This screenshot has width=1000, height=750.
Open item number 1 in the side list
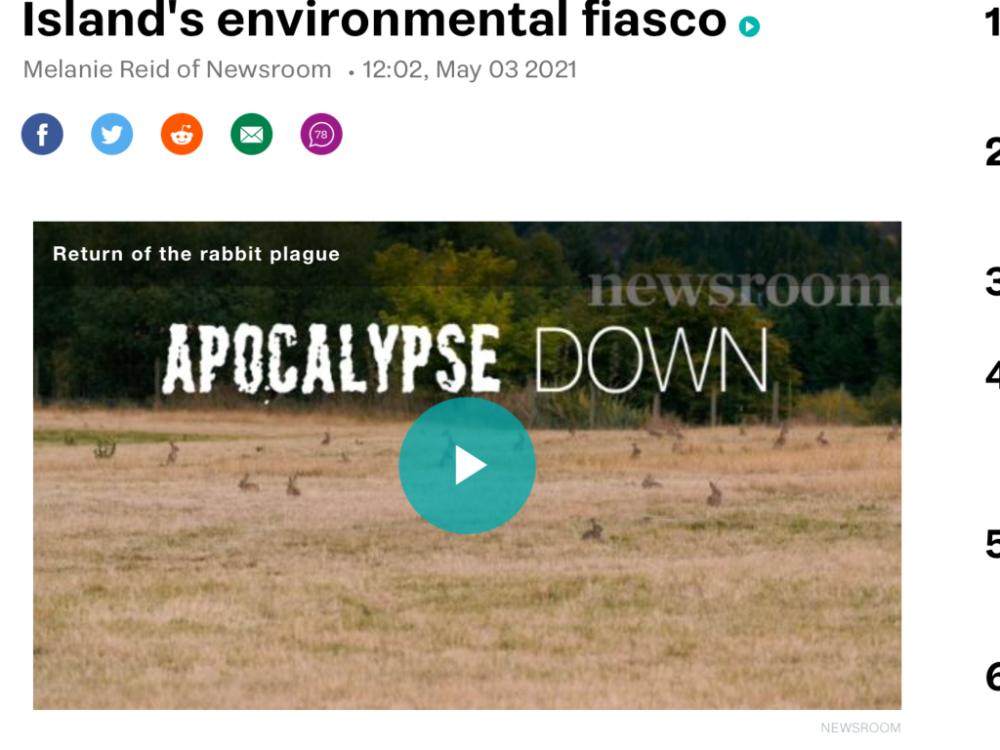(992, 22)
